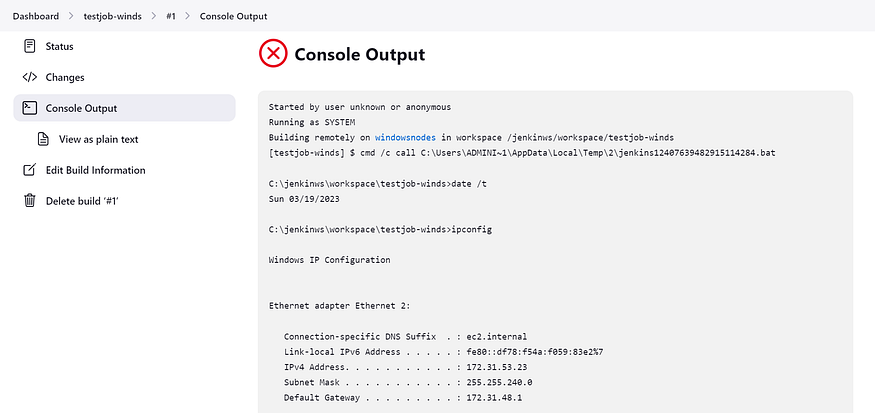Screen dimensions: 875x413
Task: Click the Edit Build Information pencil icon
Action: (30, 170)
